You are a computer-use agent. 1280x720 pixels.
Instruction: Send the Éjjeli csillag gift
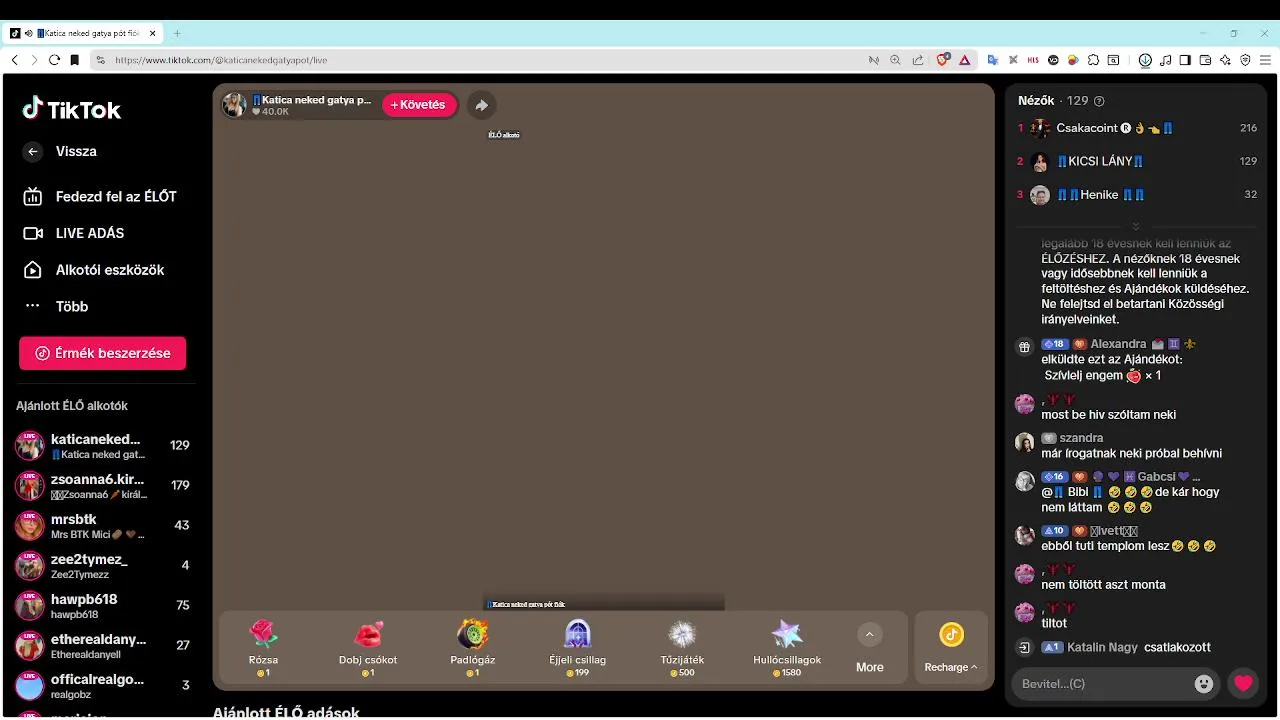(x=577, y=648)
